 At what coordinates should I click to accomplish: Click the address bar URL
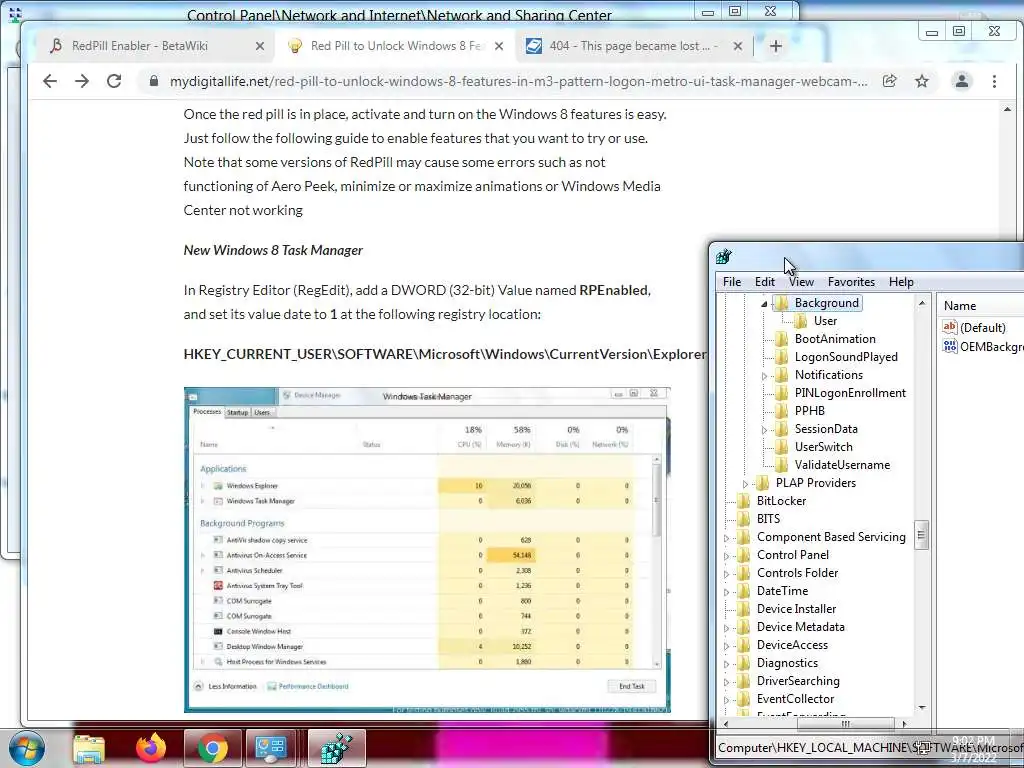(x=519, y=81)
